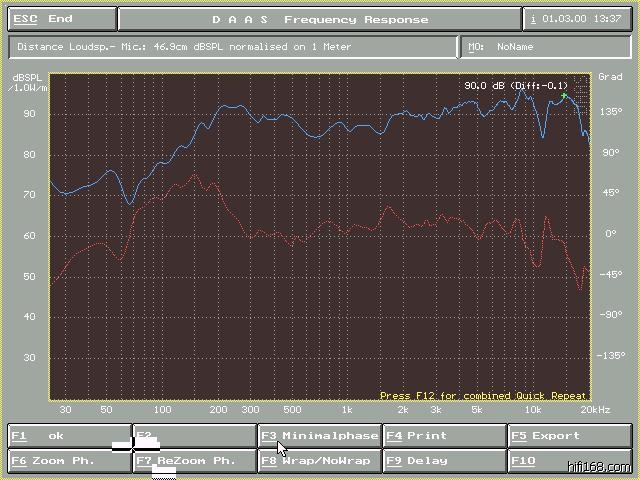
Task: Click the info date/time box
Action: point(578,19)
